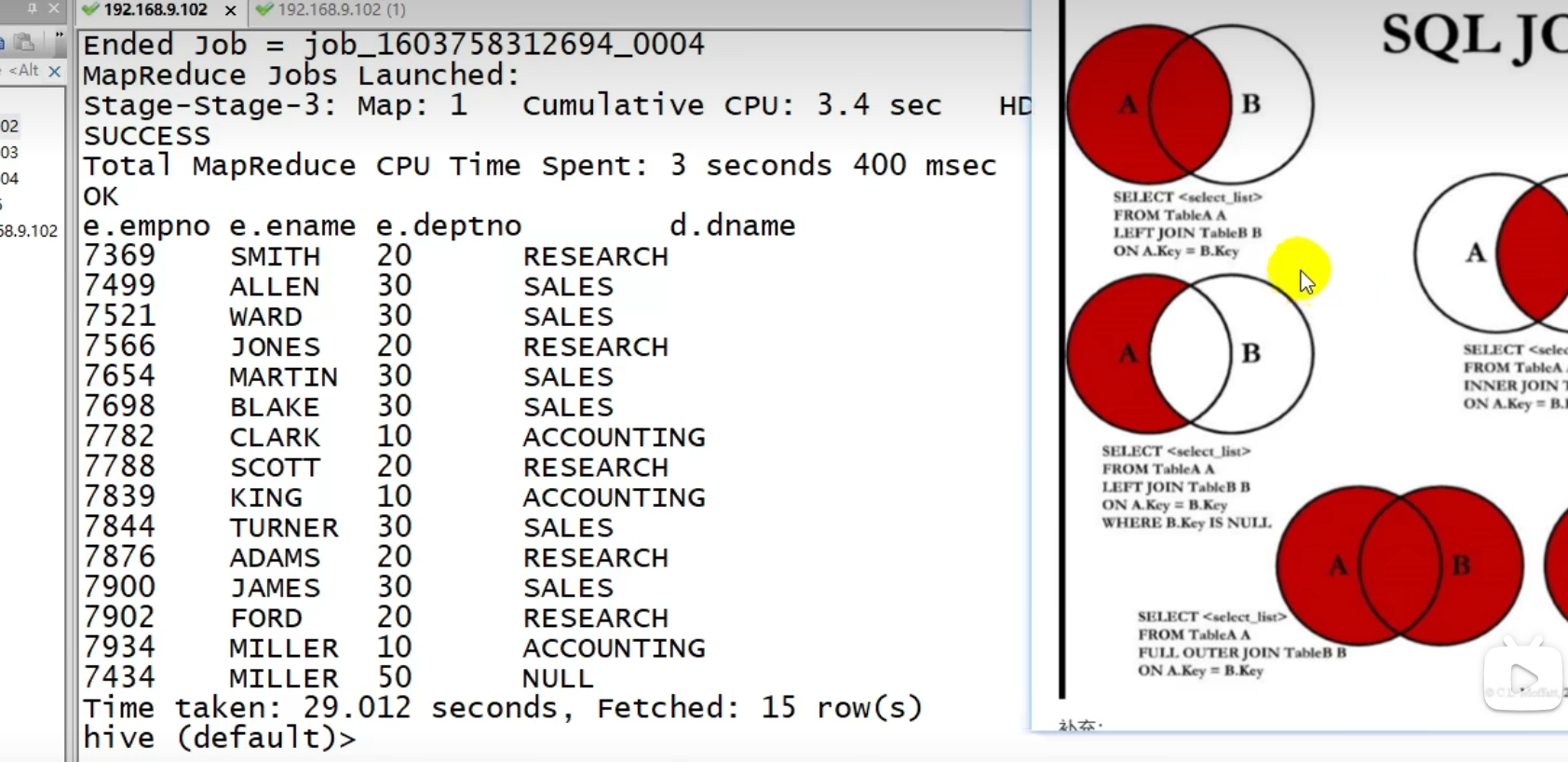The image size is (1568, 762).
Task: Click the top LEFT JOIN Venn diagram with fully red A
Action: pyautogui.click(x=1190, y=104)
